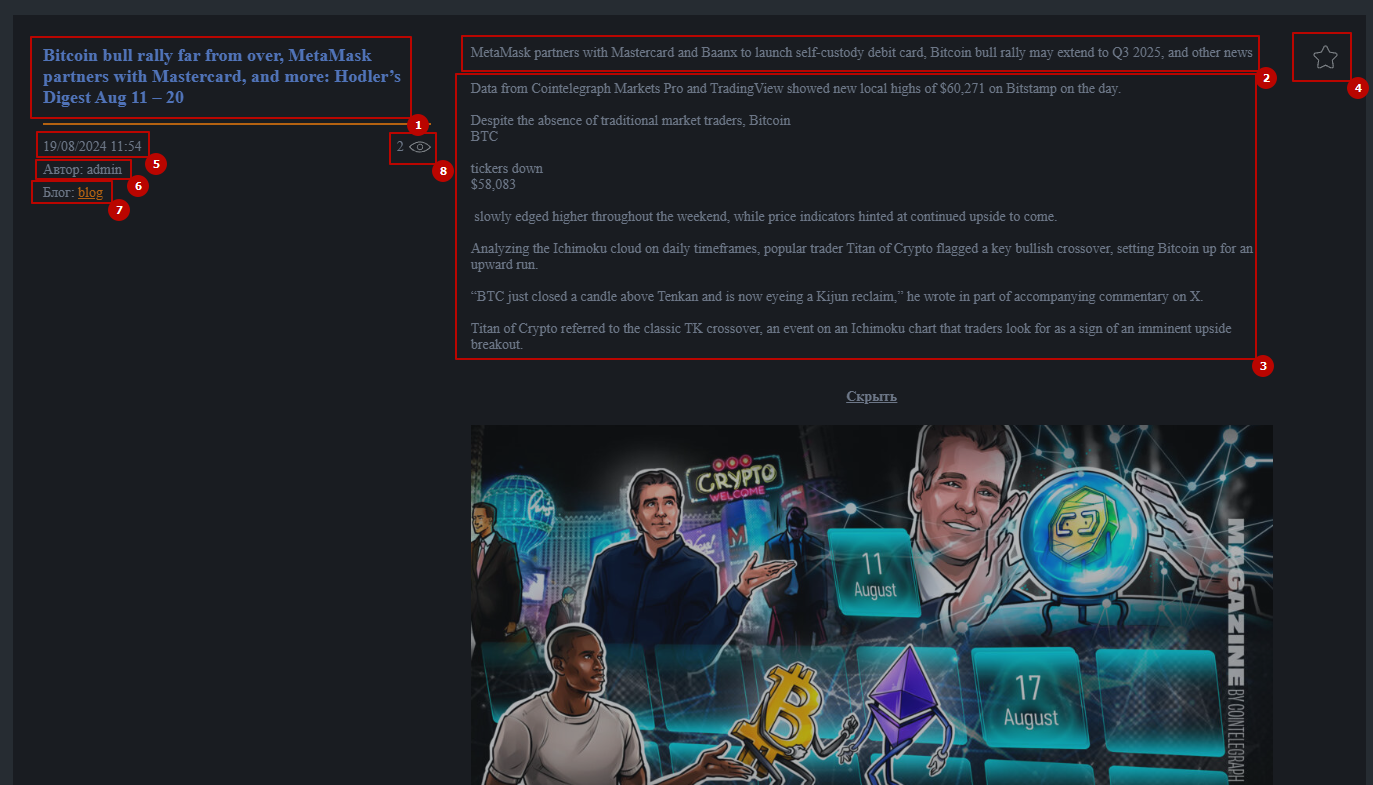Click the star favorite icon
1373x785 pixels.
(x=1324, y=57)
